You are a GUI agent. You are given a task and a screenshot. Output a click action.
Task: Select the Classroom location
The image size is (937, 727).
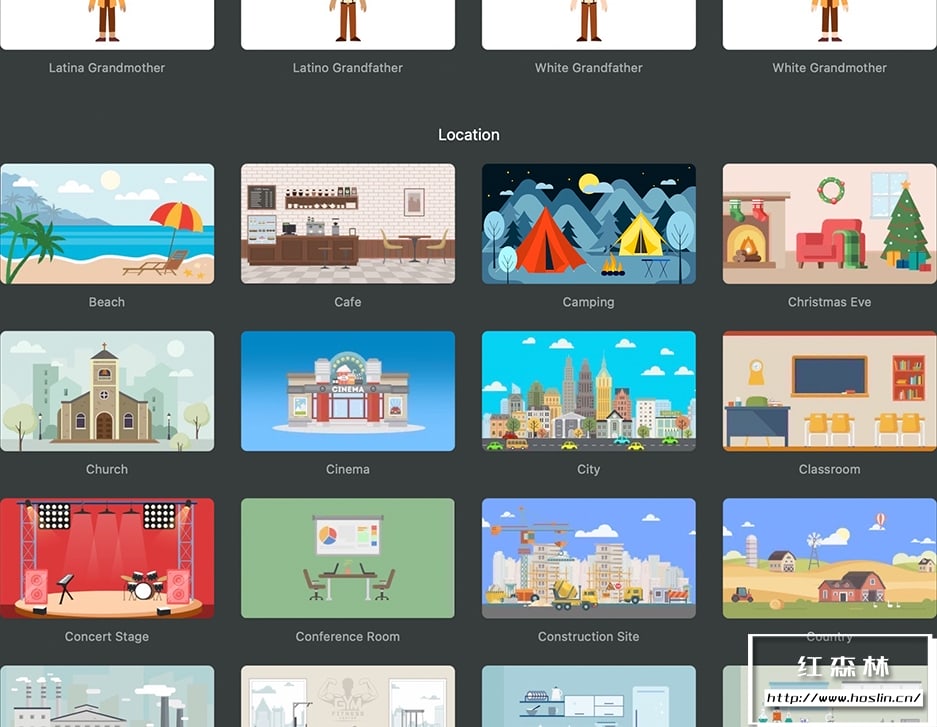pos(829,391)
